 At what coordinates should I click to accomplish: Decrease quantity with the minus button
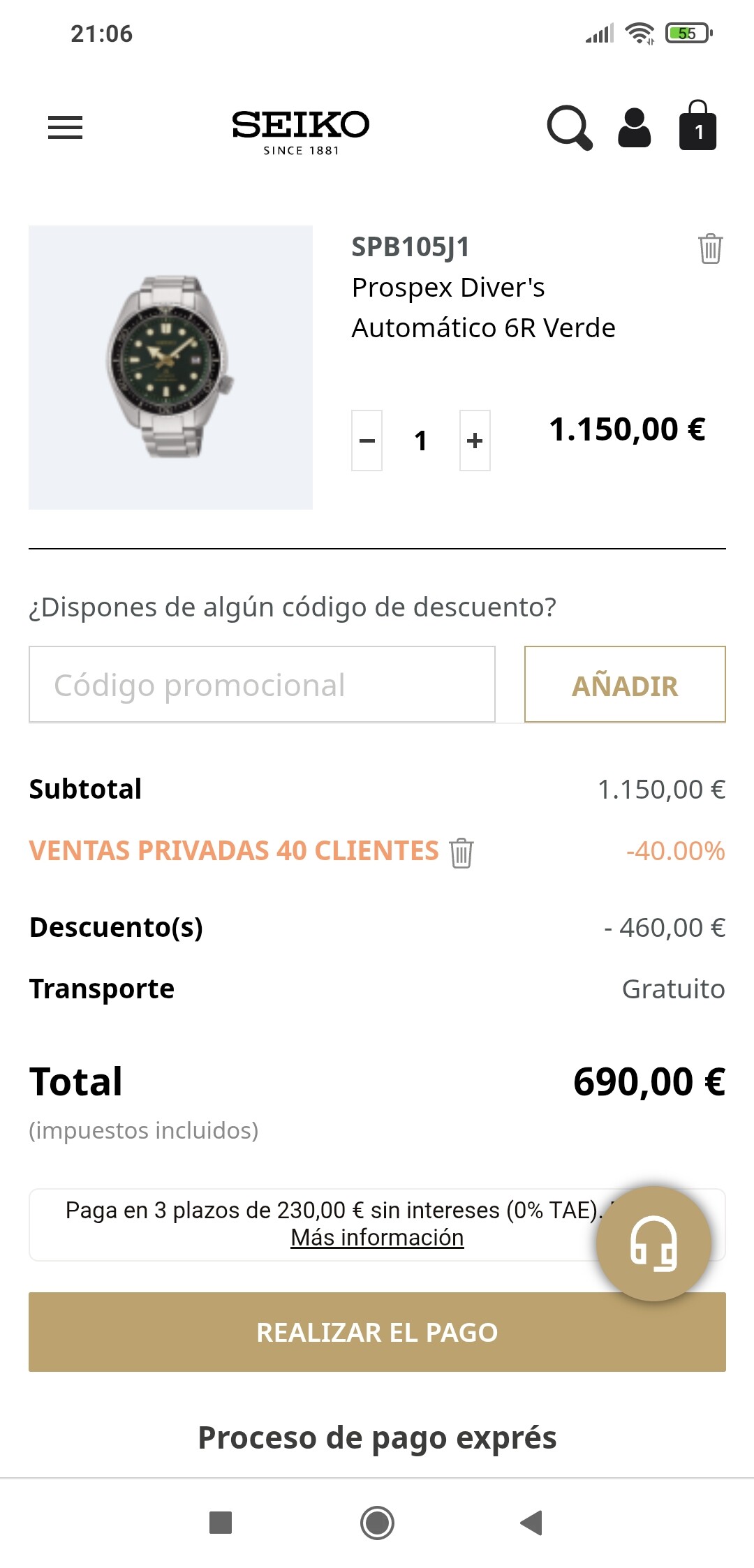tap(367, 441)
